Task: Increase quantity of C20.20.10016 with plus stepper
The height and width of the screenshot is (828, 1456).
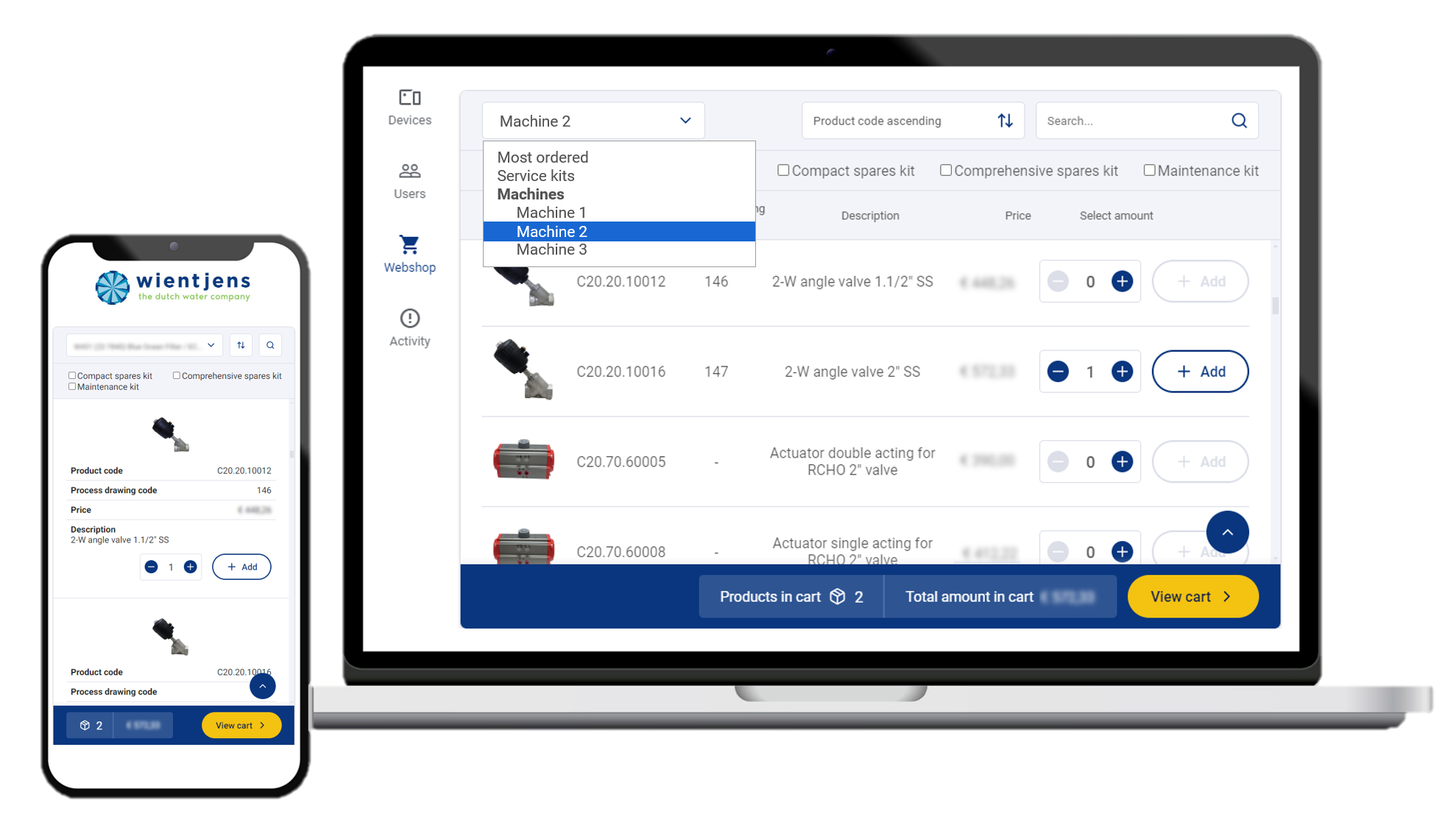Action: 1122,372
